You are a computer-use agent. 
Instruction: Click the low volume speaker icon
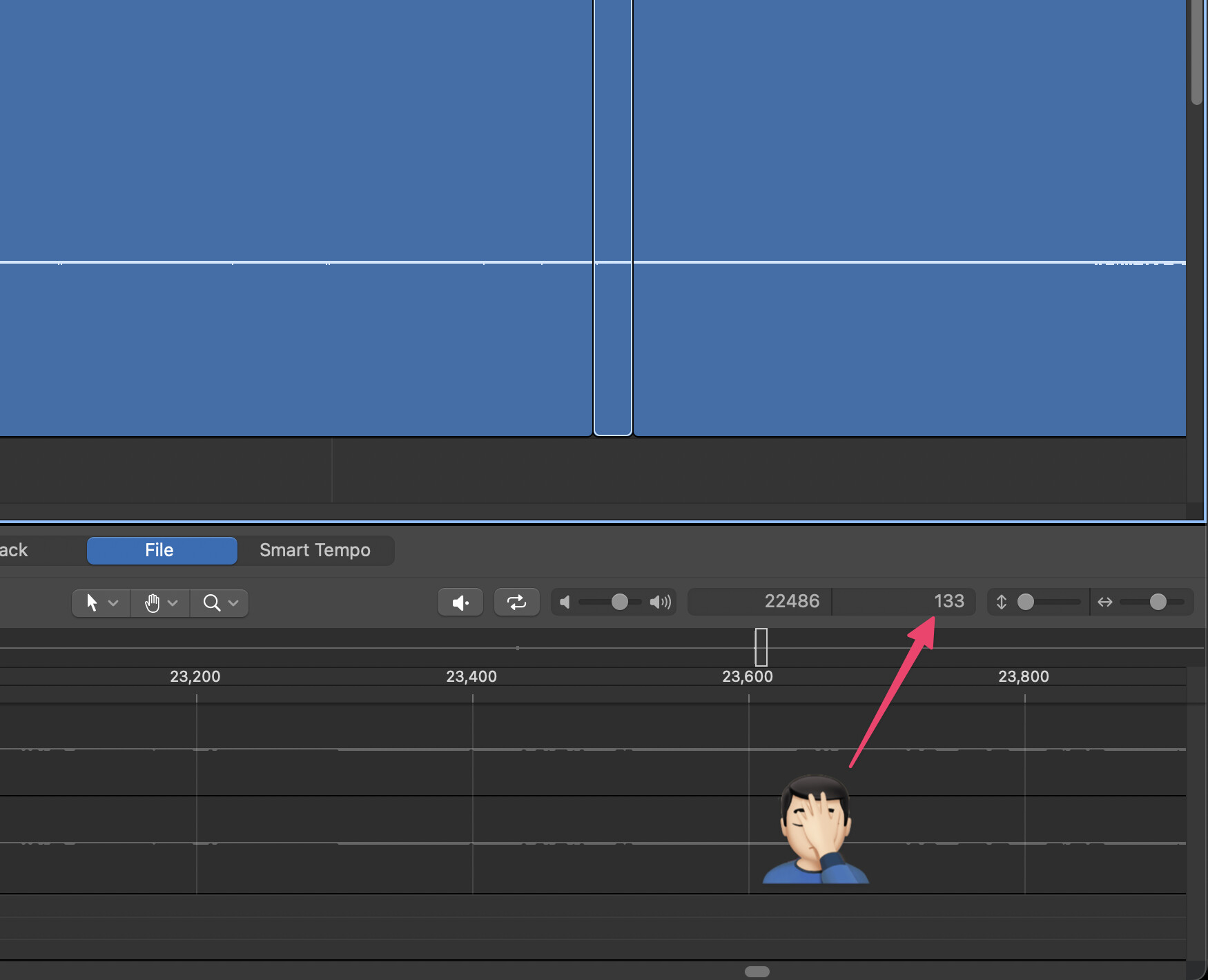(x=565, y=602)
